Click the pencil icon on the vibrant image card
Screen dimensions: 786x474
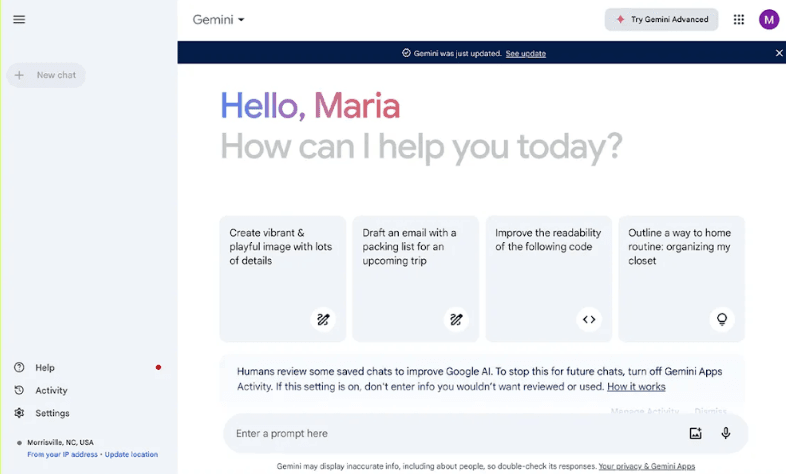click(323, 319)
